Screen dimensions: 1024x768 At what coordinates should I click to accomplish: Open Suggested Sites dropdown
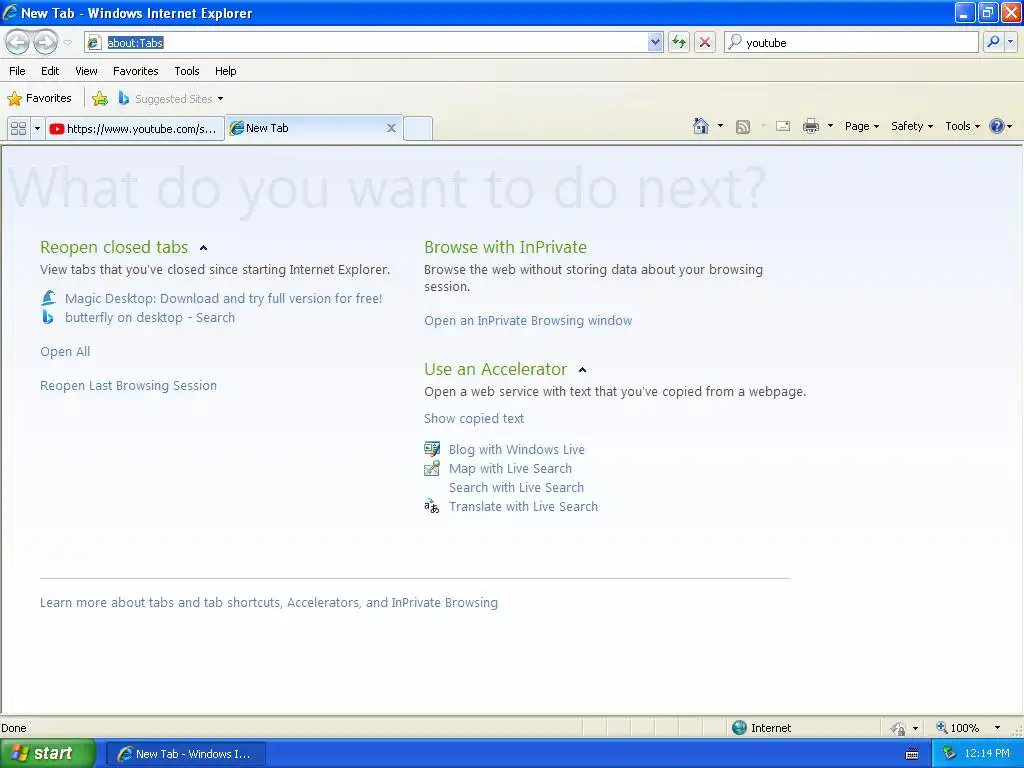(x=171, y=99)
